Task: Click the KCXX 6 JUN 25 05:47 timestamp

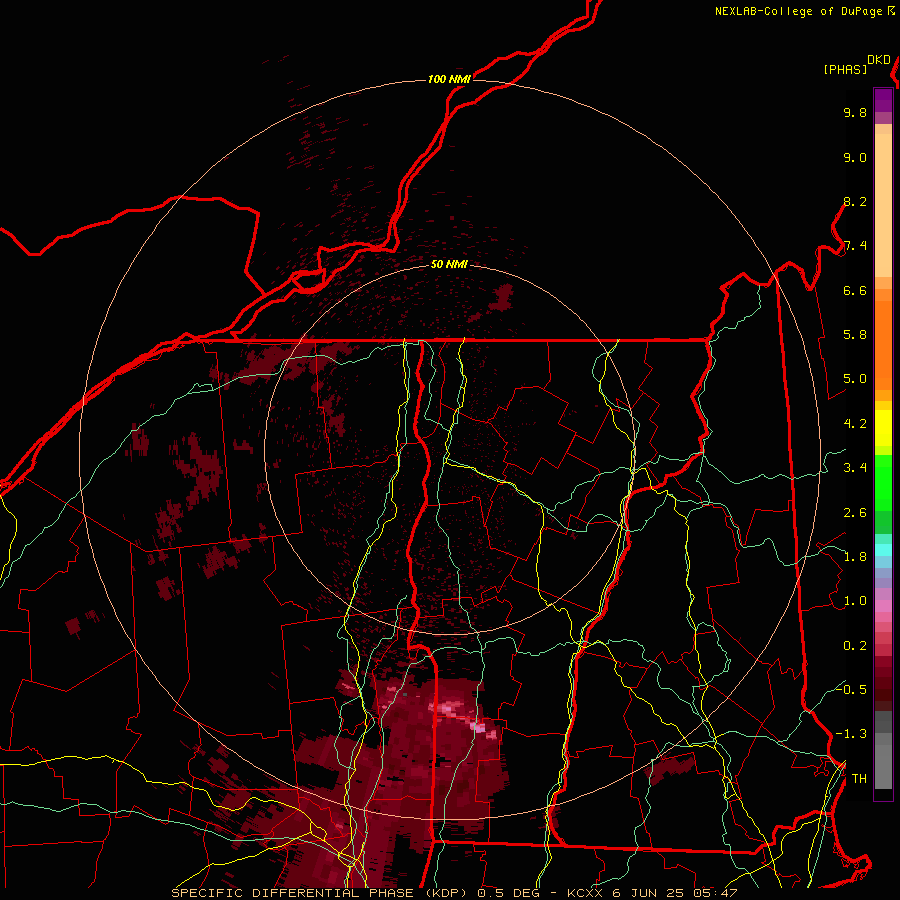Action: pyautogui.click(x=652, y=893)
